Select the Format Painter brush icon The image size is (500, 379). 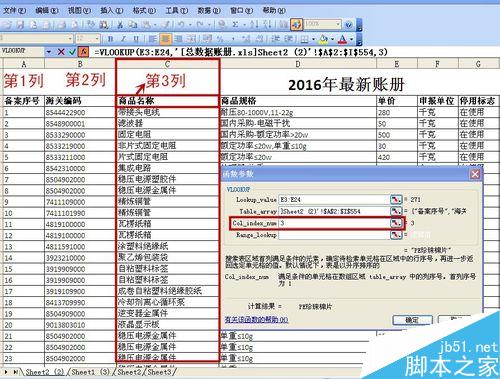(x=166, y=25)
